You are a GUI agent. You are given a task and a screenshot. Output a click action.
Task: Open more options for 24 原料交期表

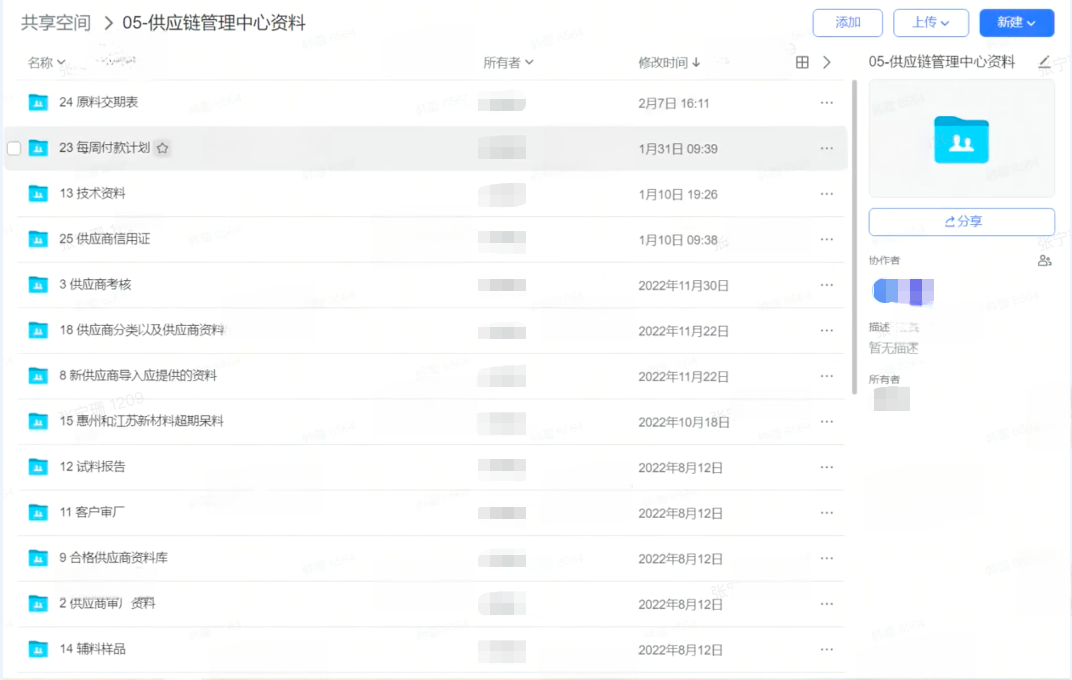826,103
